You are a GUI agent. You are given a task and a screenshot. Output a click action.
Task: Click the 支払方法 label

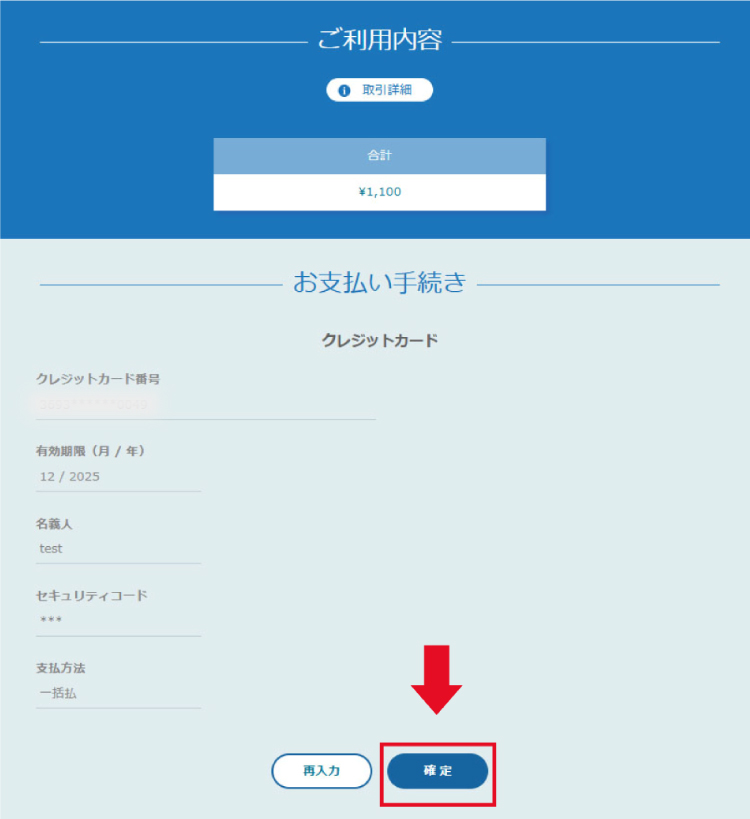coord(61,668)
